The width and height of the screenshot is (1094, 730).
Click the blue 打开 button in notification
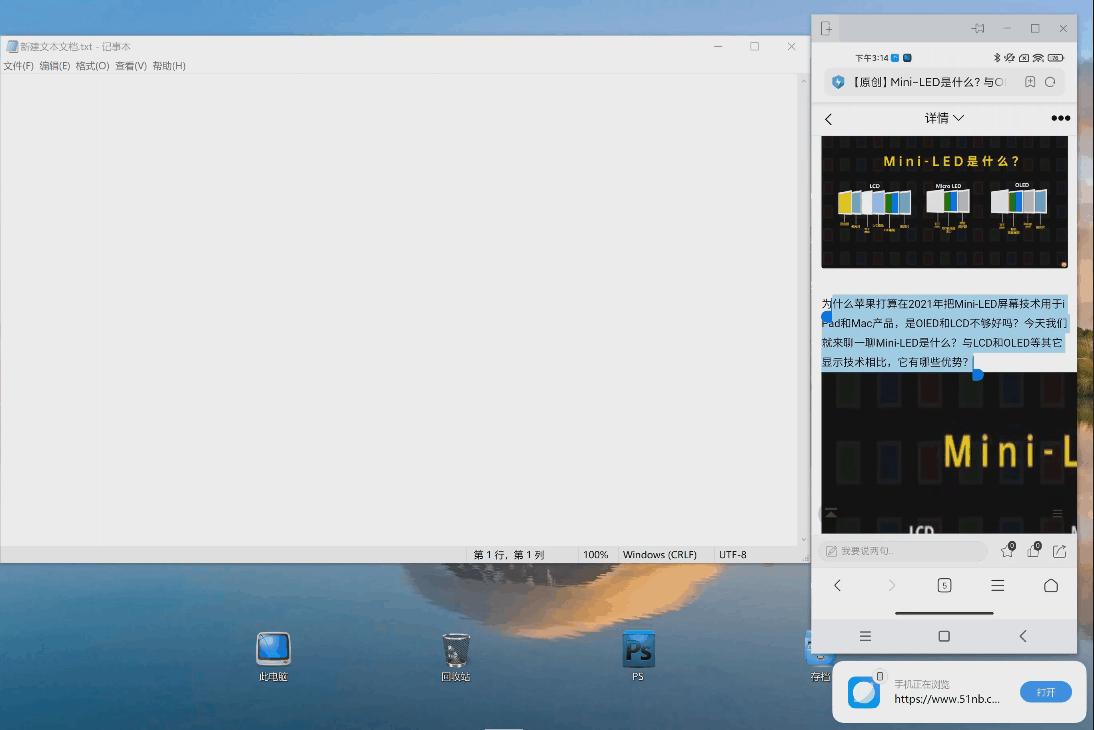[1045, 692]
